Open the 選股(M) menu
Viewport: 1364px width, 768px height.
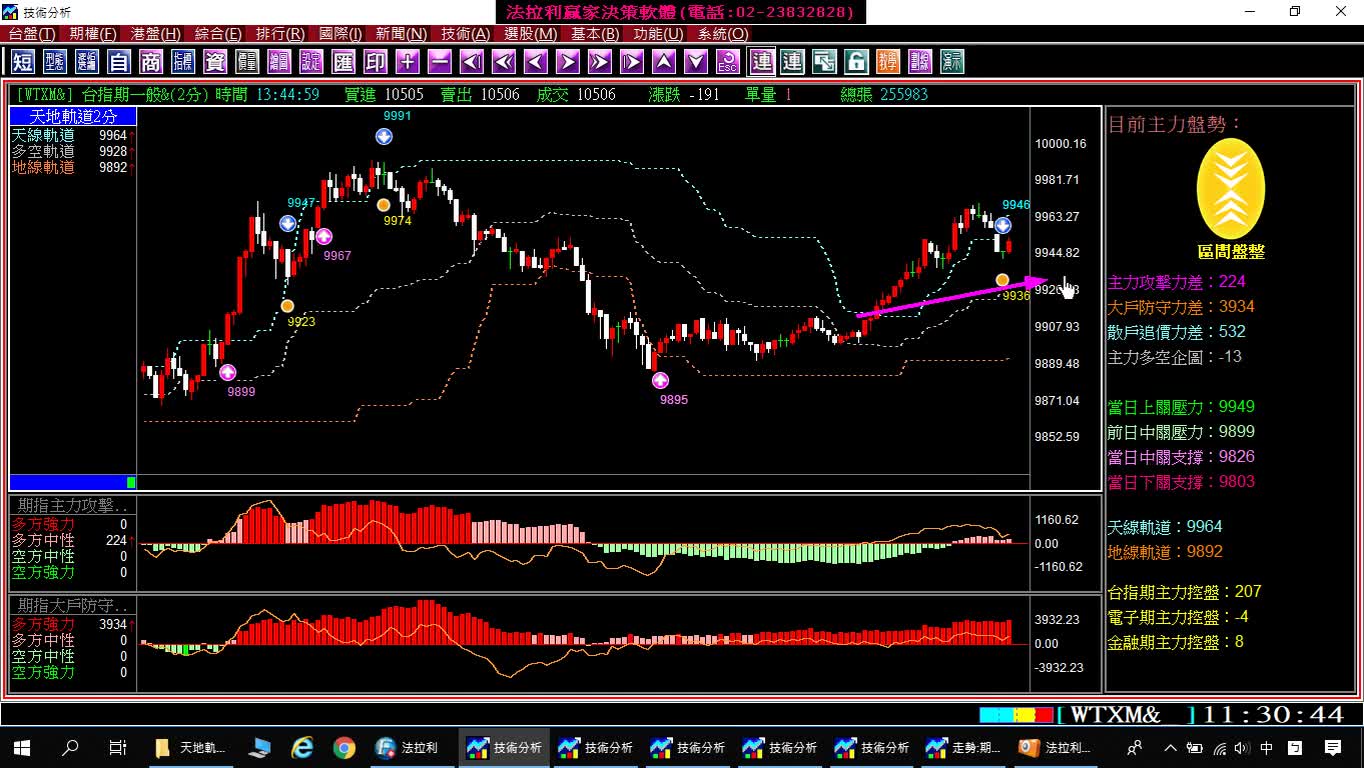point(531,34)
